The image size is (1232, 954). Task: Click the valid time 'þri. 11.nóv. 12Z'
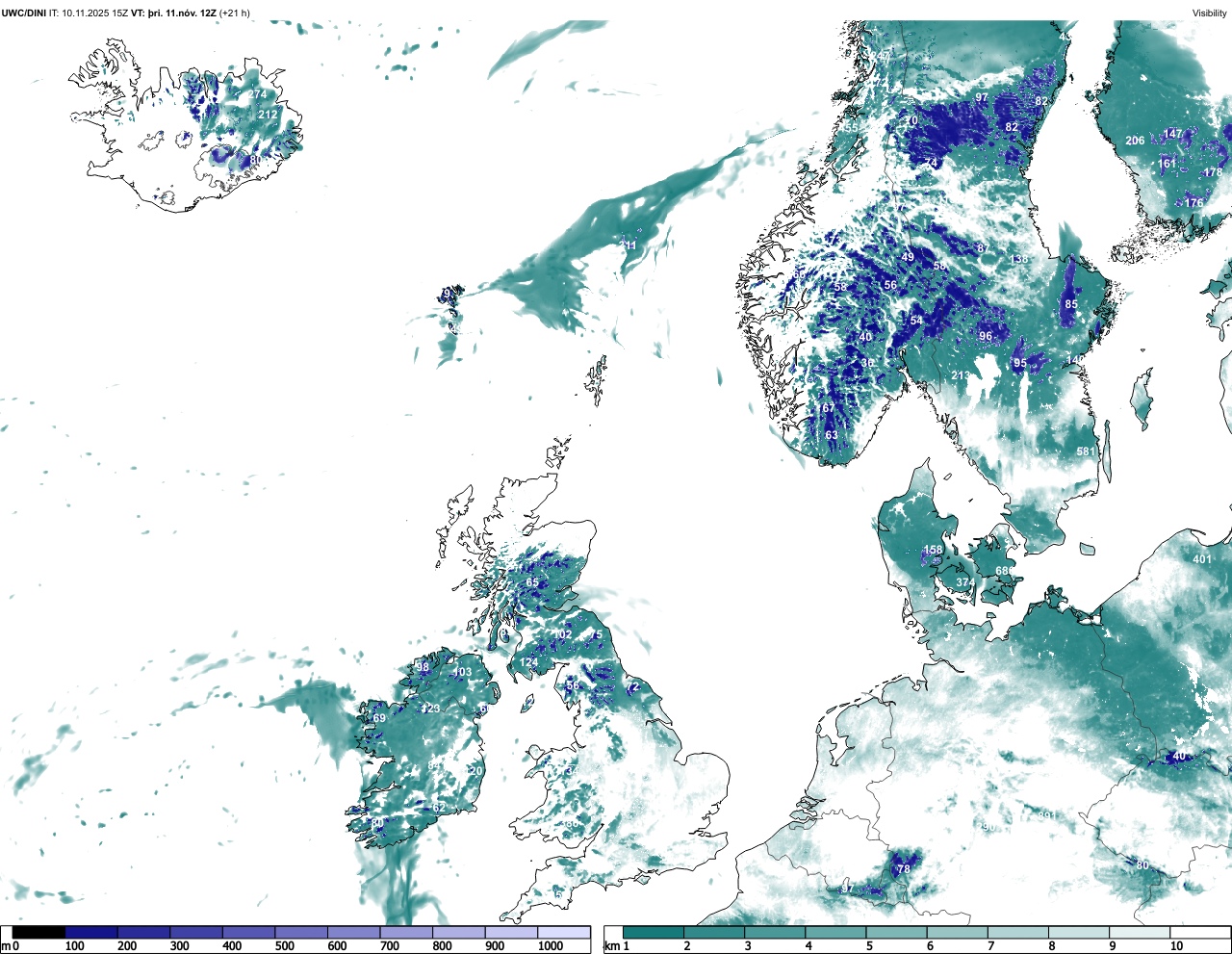pyautogui.click(x=183, y=13)
